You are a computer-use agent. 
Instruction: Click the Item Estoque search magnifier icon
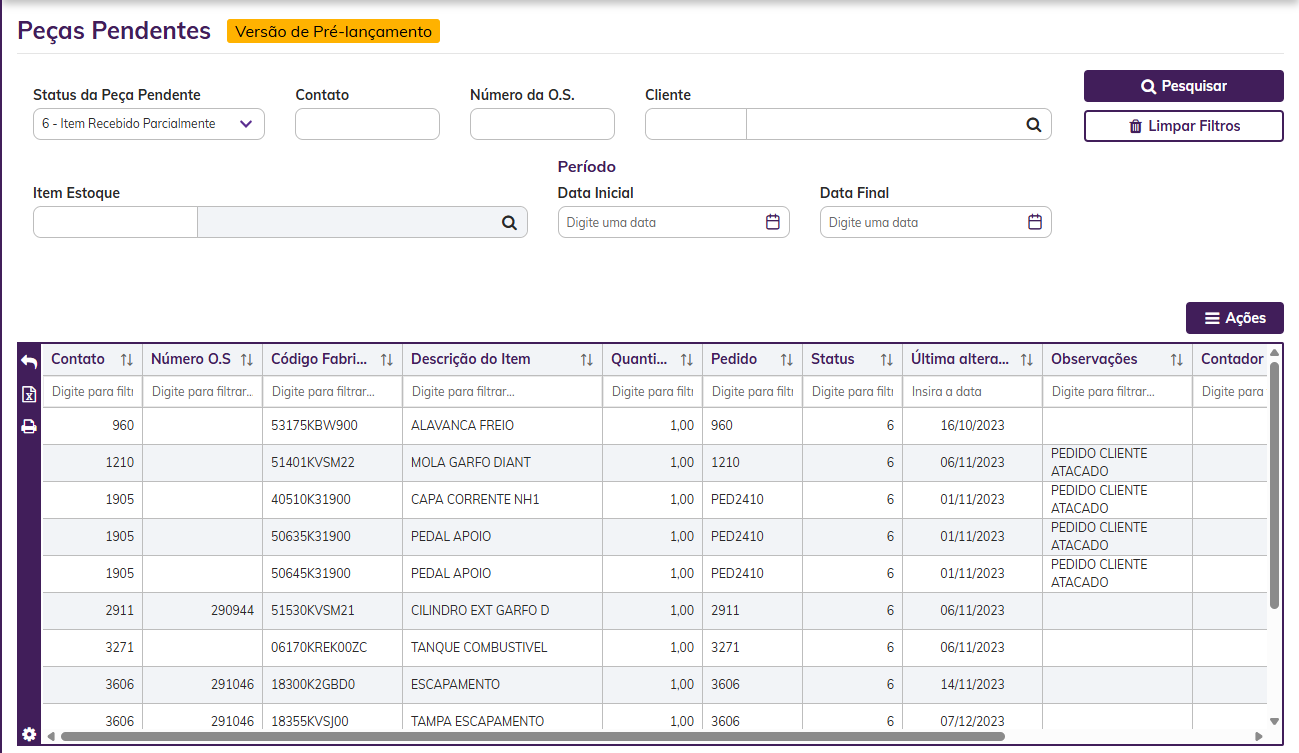pos(509,223)
